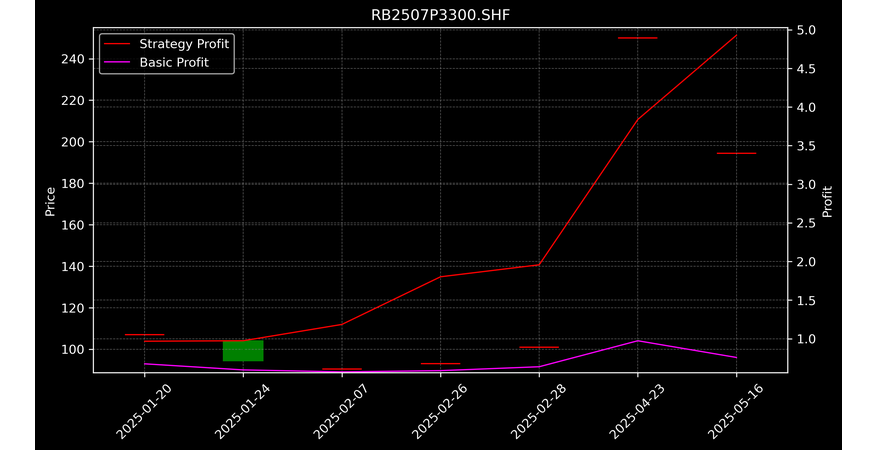Click the Basic Profit line peak at 2025-04-23
This screenshot has height=450, width=878.
pyautogui.click(x=637, y=340)
